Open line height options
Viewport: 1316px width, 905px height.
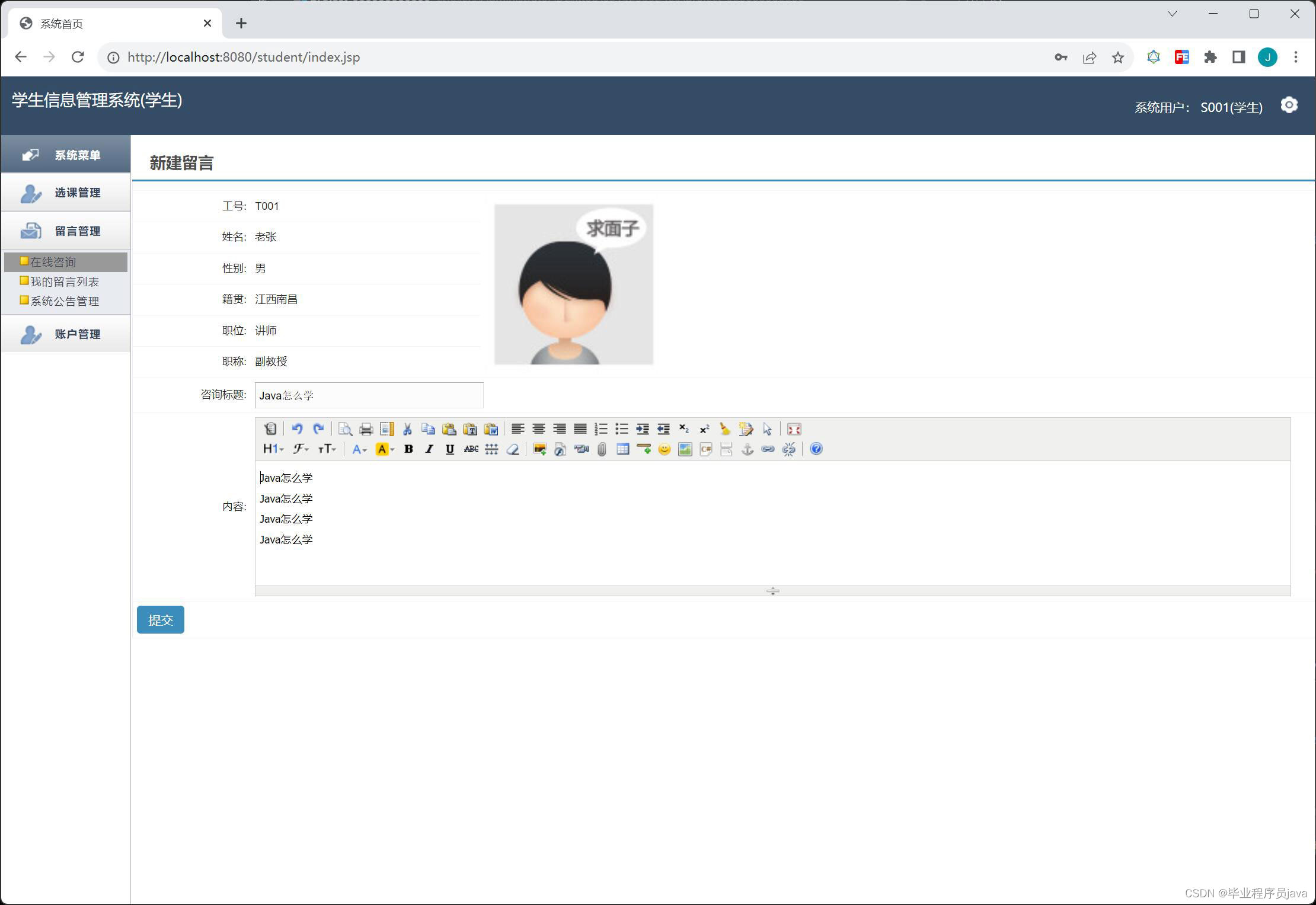tap(491, 449)
